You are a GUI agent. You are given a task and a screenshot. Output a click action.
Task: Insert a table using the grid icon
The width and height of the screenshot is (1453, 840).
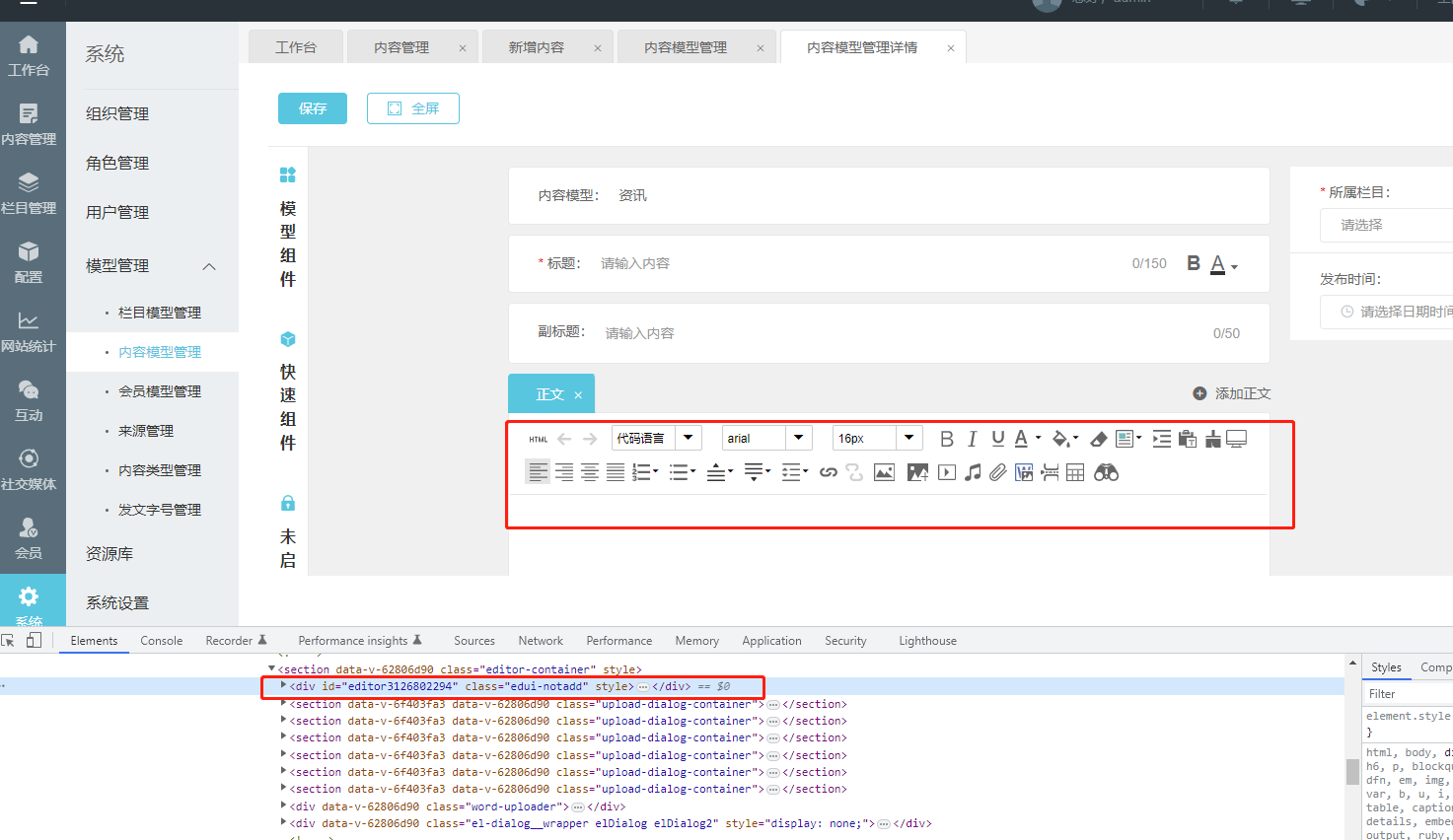[1075, 473]
